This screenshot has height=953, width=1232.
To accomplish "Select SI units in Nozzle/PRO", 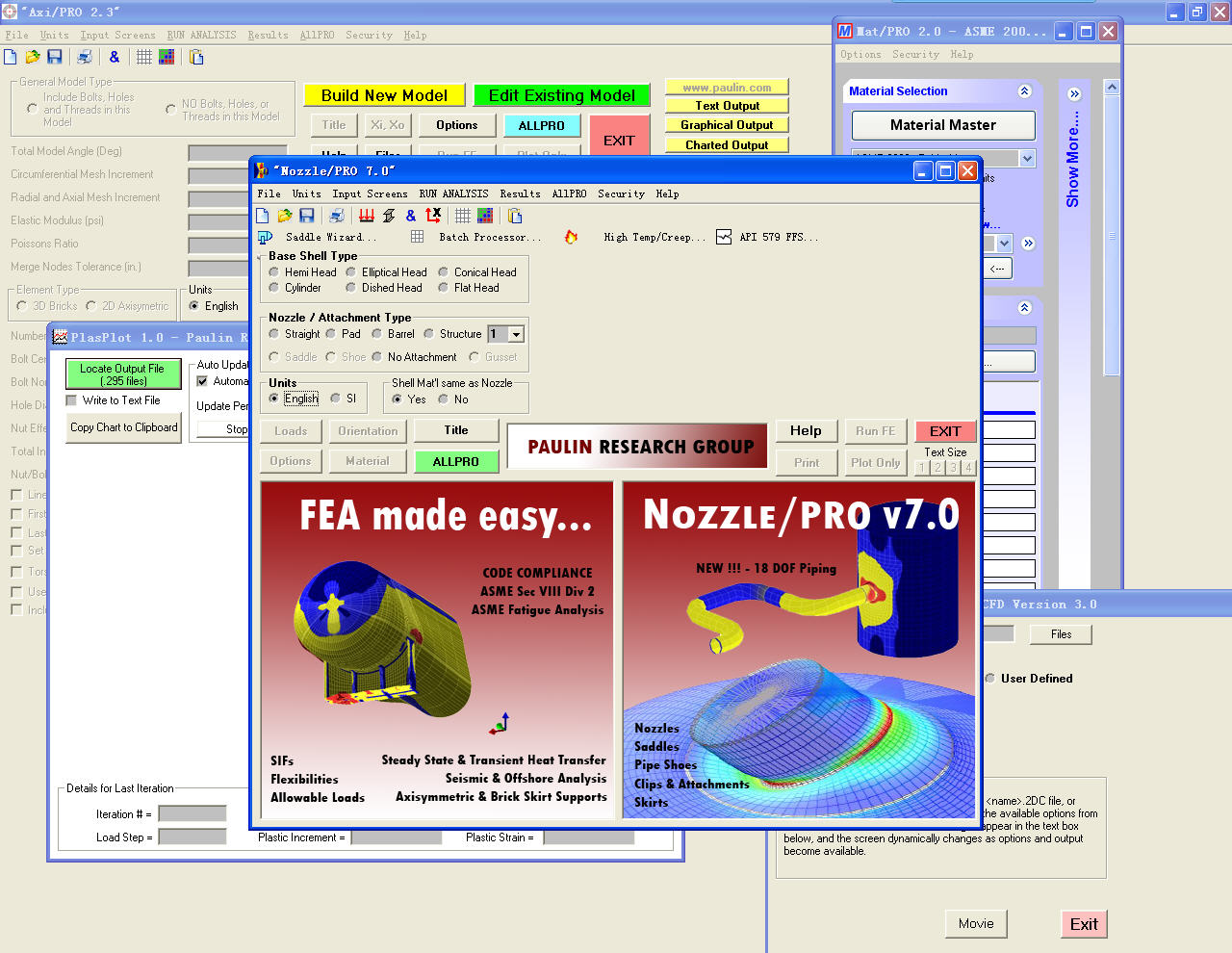I will 336,399.
